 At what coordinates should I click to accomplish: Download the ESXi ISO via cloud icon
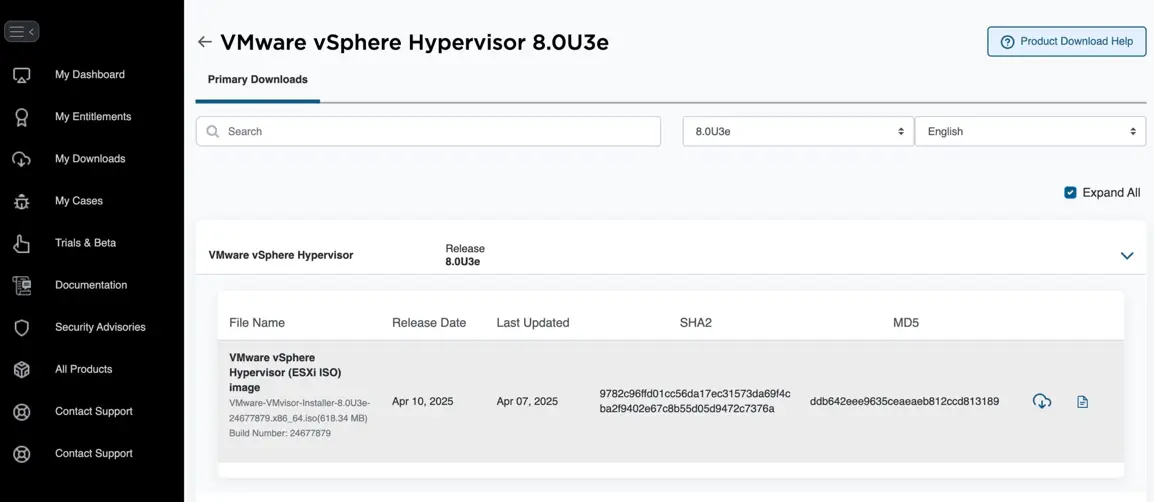pyautogui.click(x=1041, y=401)
